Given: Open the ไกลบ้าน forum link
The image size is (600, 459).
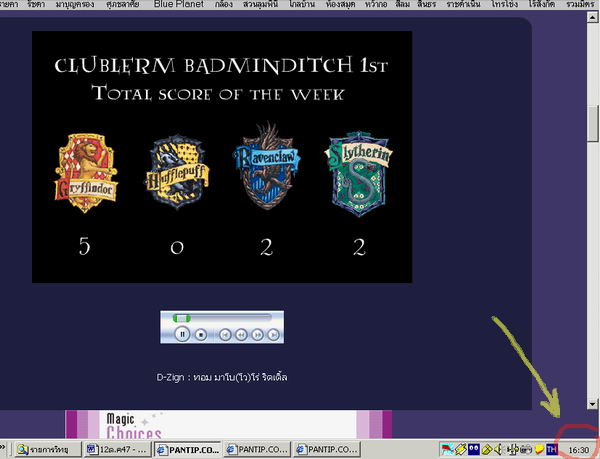Looking at the screenshot, I should [x=302, y=4].
